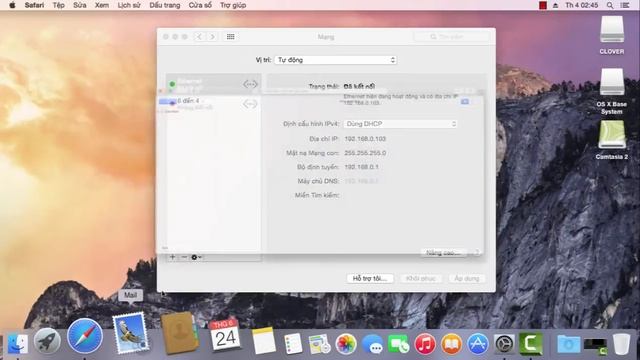The height and width of the screenshot is (360, 640).
Task: Open Notes from the Dock
Action: (x=264, y=340)
